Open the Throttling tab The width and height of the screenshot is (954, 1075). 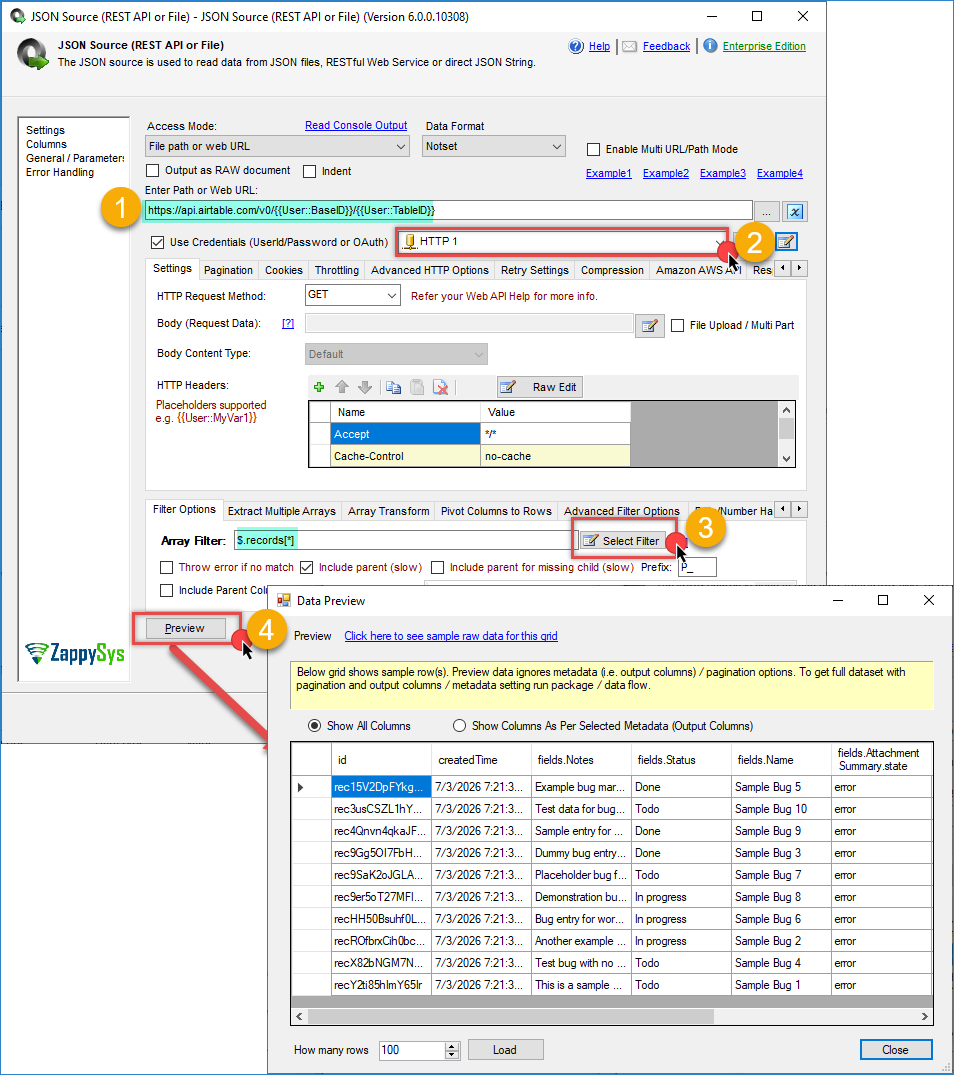point(337,270)
